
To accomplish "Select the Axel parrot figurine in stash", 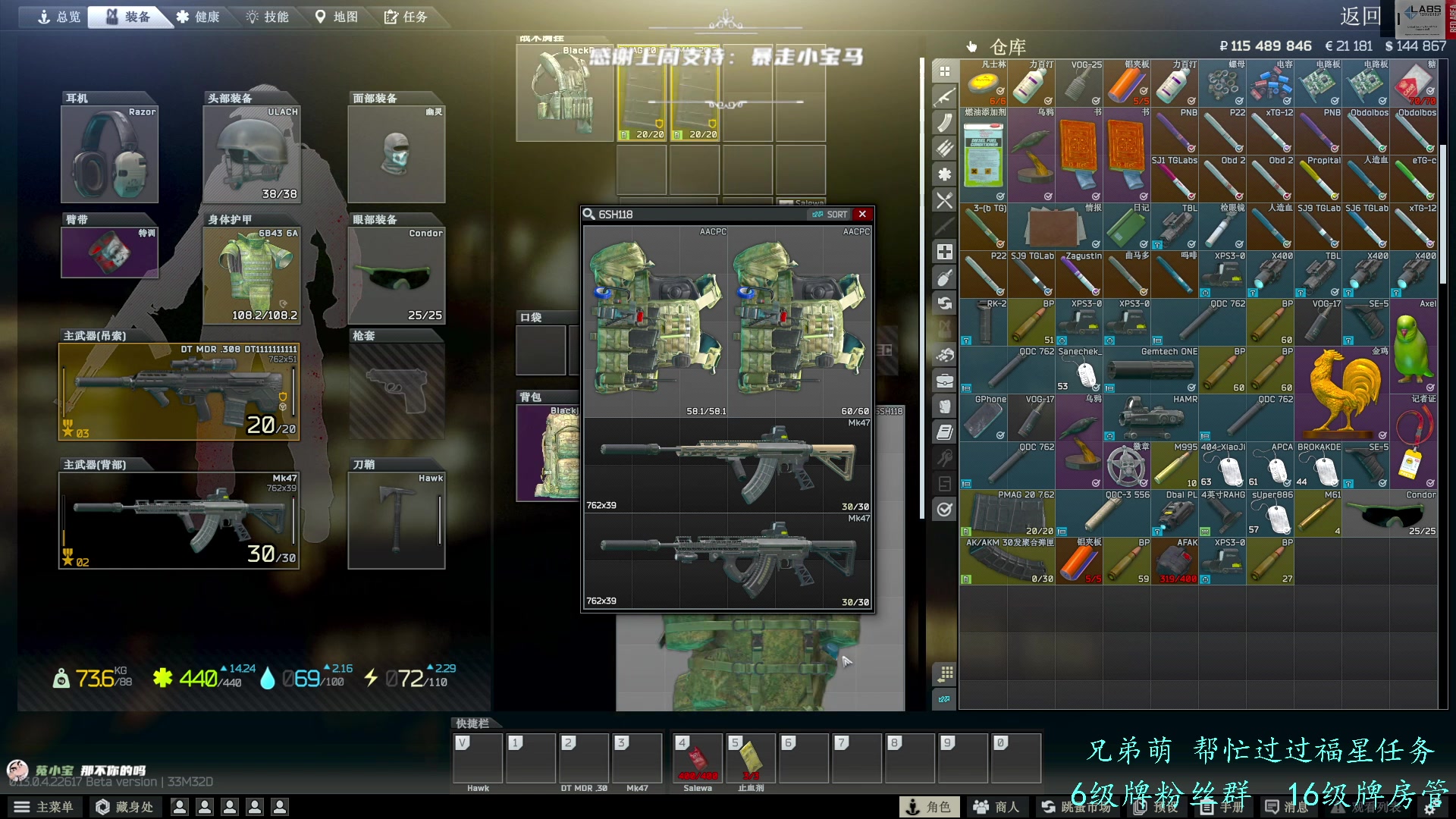I will coord(1414,346).
